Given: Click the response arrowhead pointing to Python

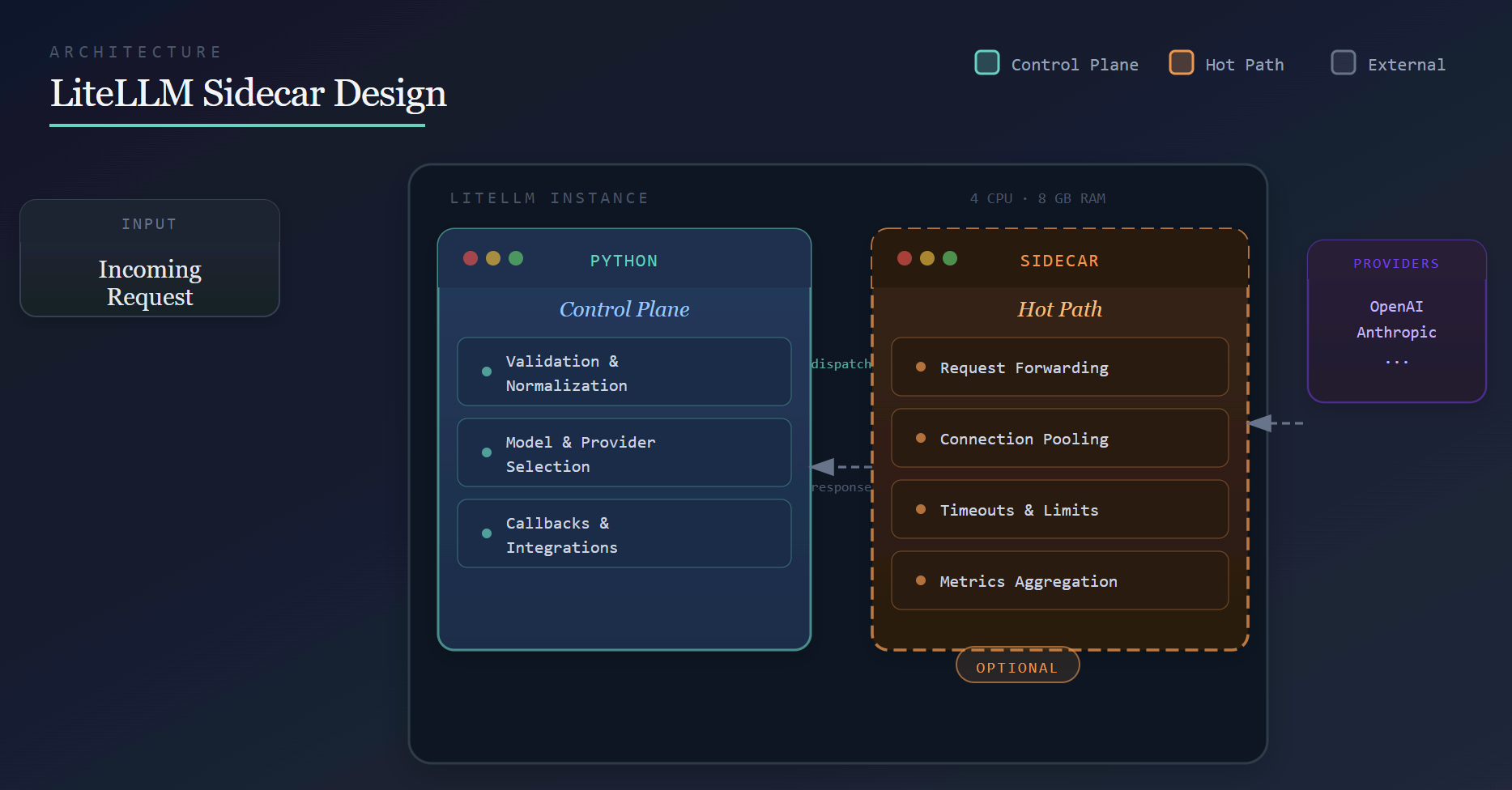Looking at the screenshot, I should click(822, 467).
